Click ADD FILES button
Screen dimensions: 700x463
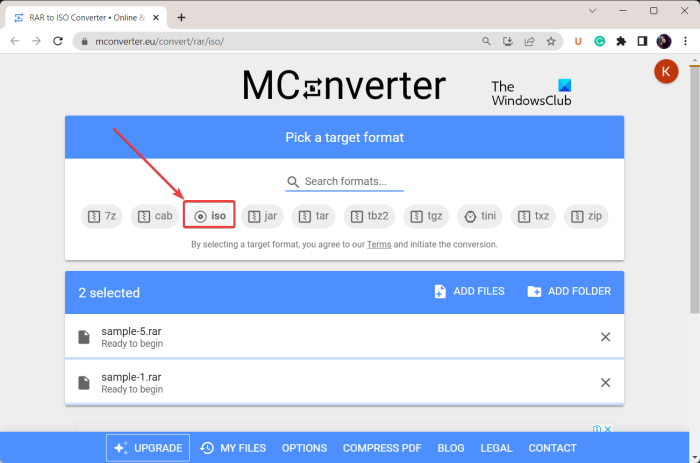click(x=469, y=292)
